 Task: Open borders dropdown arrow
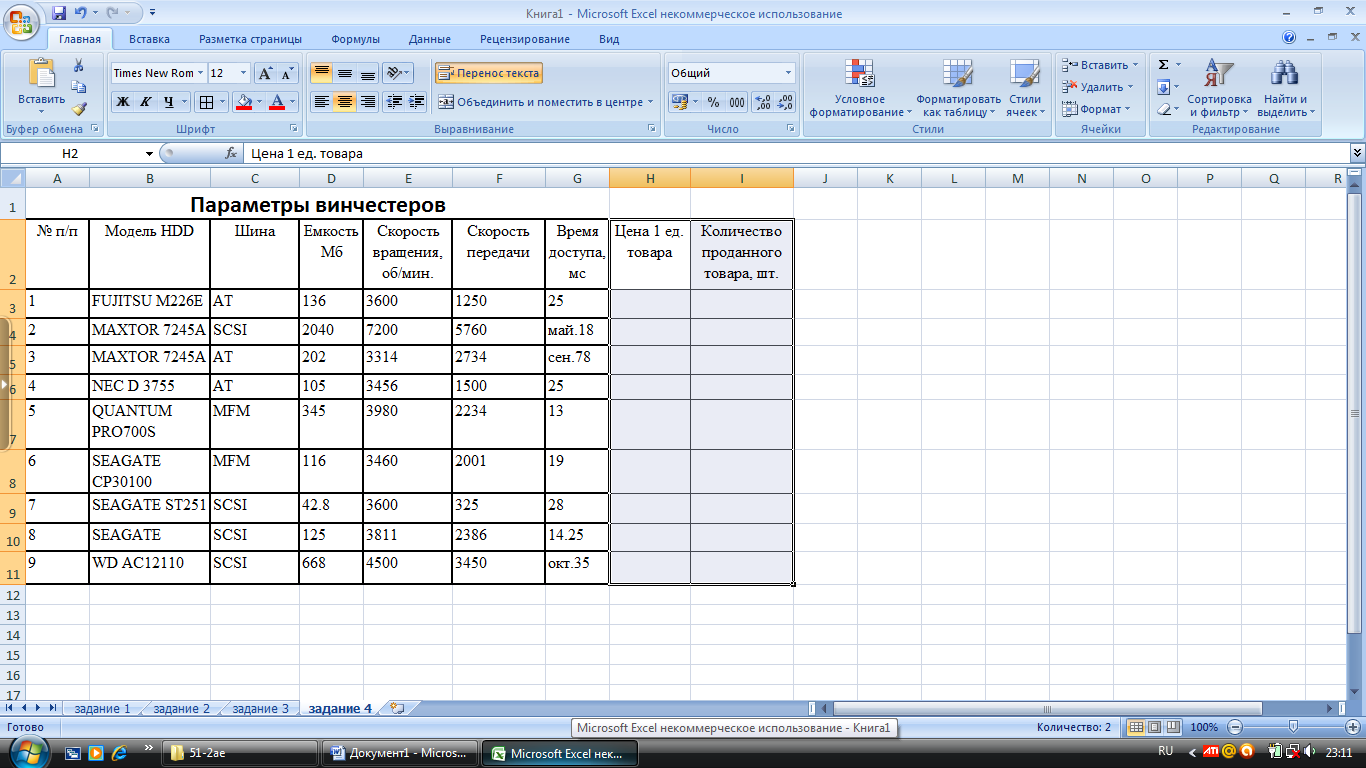coord(222,101)
